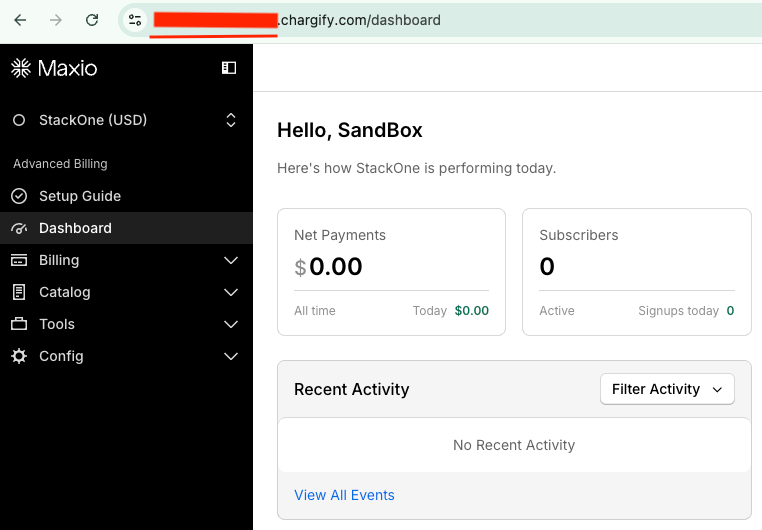Click the Catalog document icon
The width and height of the screenshot is (762, 530).
[x=19, y=292]
